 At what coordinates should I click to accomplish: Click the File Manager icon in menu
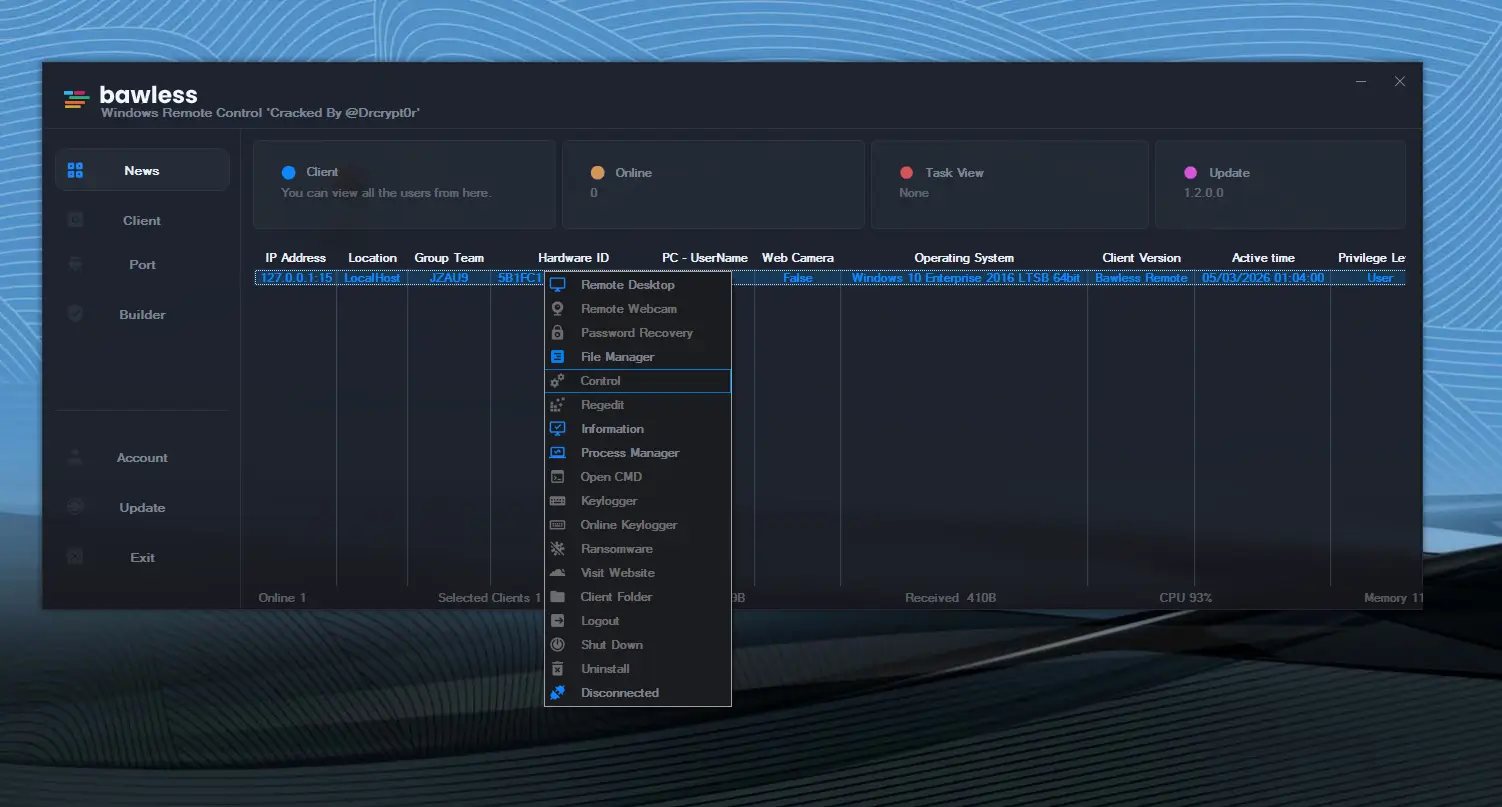(x=558, y=357)
